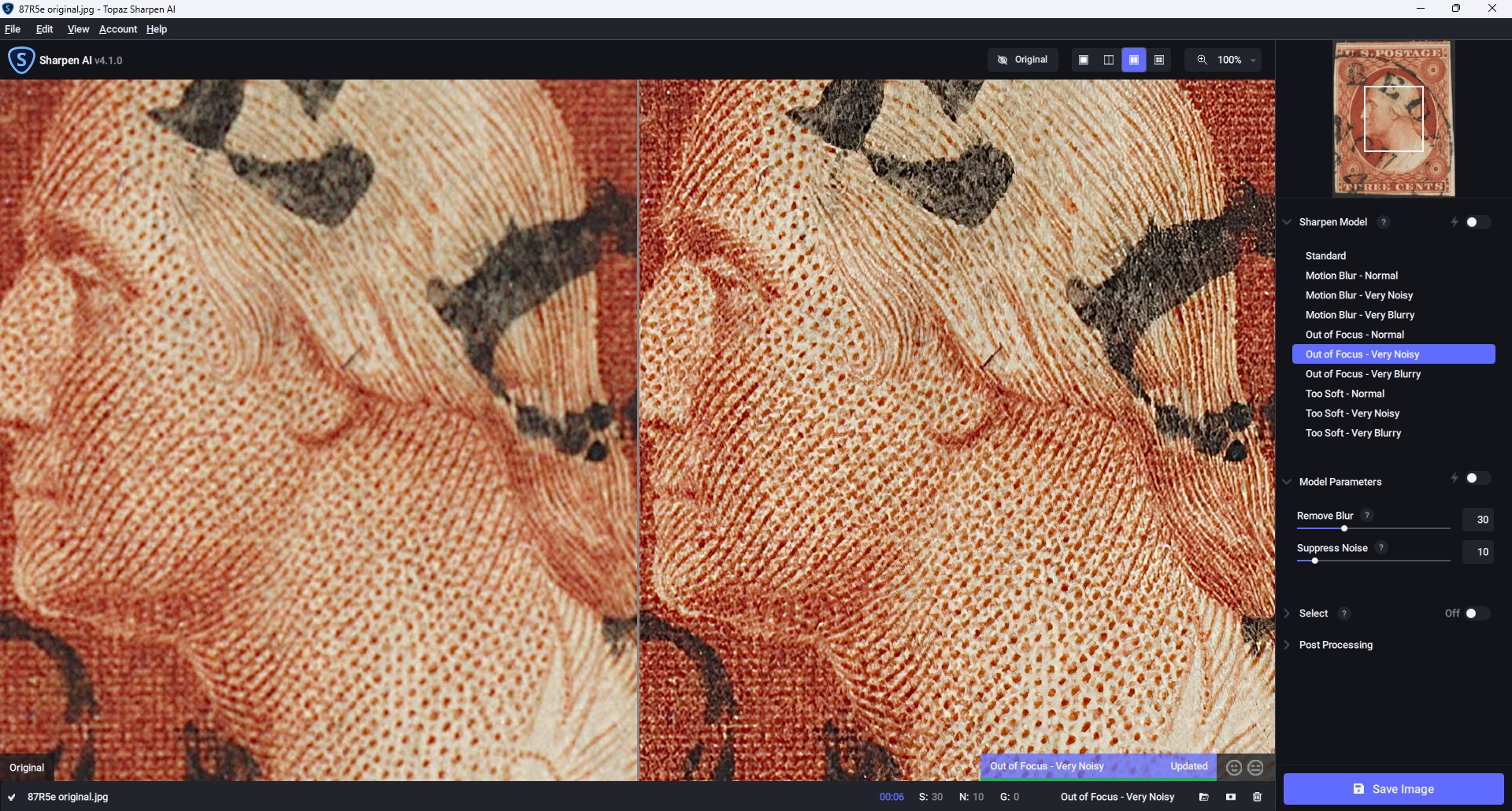Expand the Select section
The image size is (1512, 811).
1287,613
